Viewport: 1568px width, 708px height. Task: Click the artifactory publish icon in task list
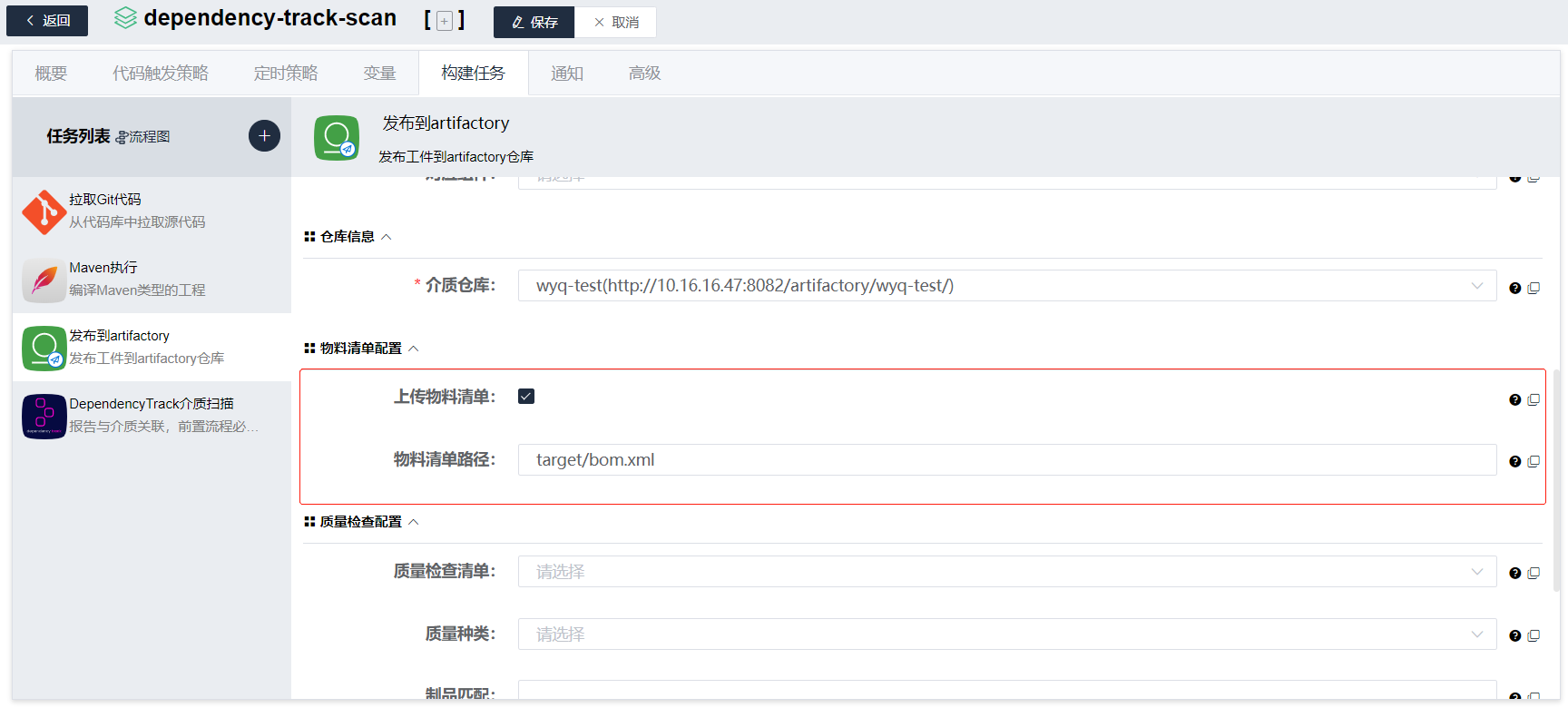(44, 349)
